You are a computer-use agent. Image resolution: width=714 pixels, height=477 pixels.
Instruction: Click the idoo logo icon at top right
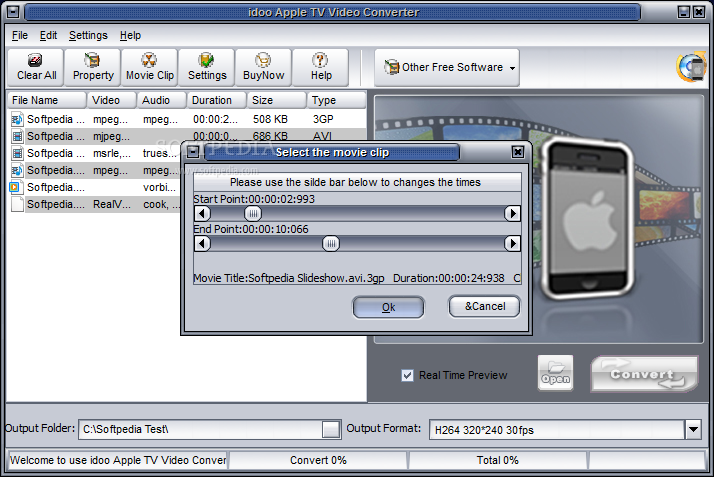coord(692,67)
